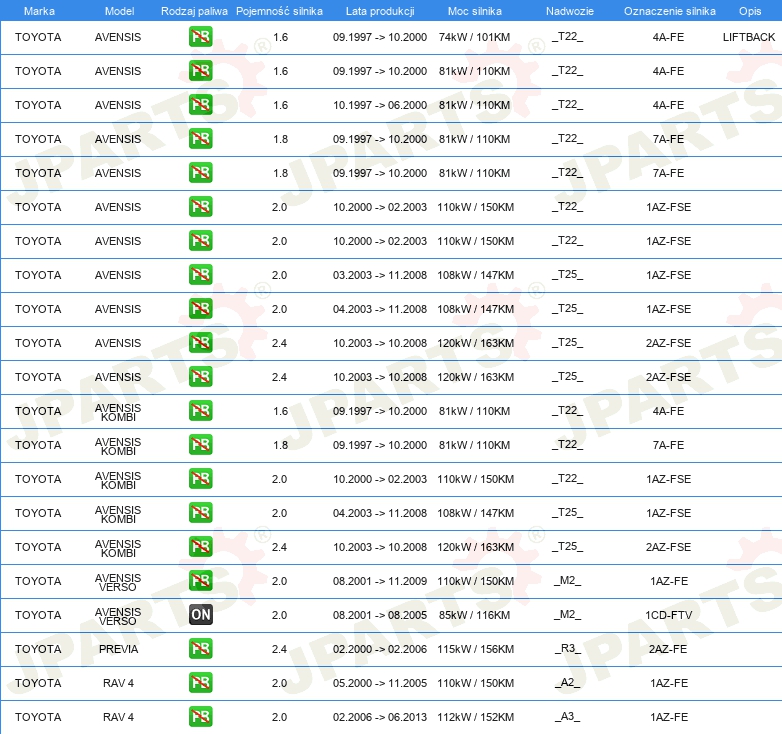This screenshot has width=782, height=734.
Task: Click the Pojemność silnika column header
Action: coord(279,11)
